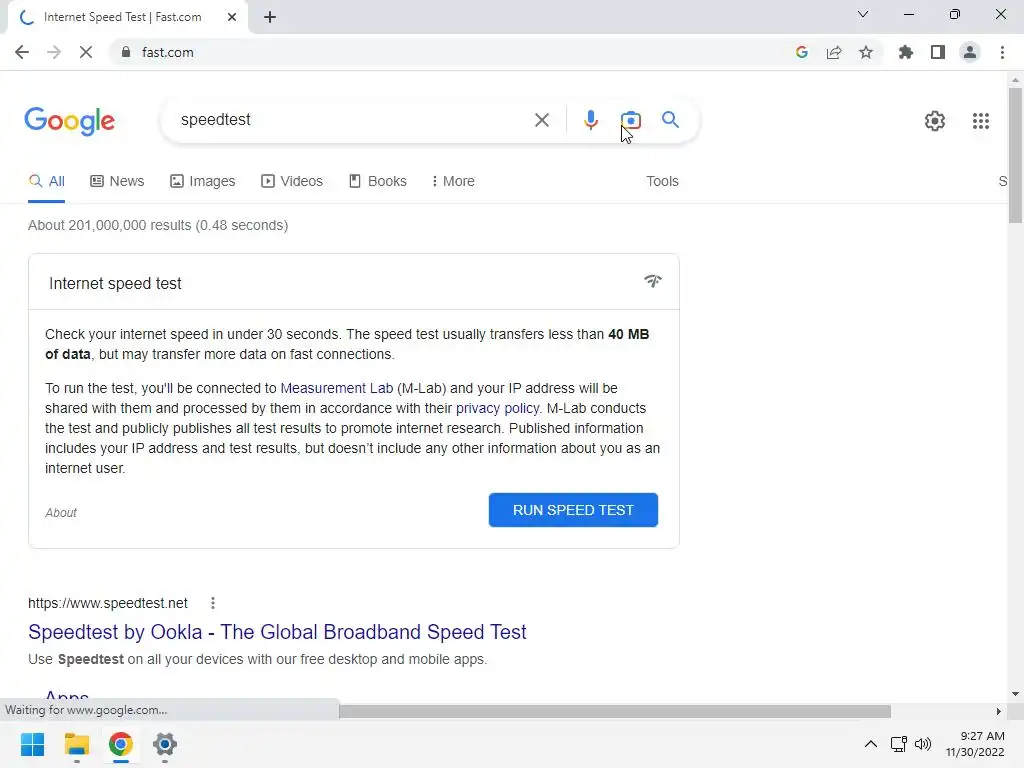Close the Fast.com tab
This screenshot has height=768, width=1024.
[232, 17]
